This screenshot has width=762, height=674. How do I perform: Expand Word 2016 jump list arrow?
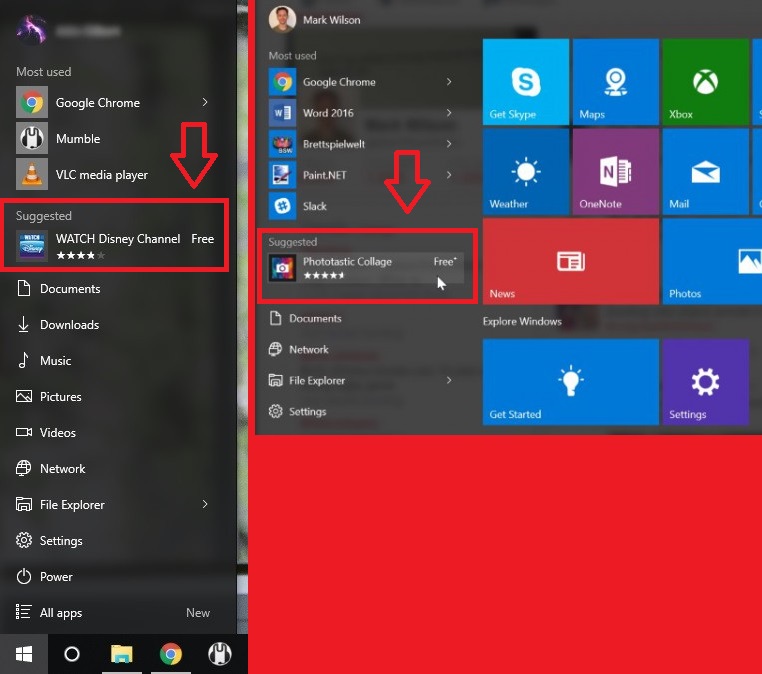449,113
